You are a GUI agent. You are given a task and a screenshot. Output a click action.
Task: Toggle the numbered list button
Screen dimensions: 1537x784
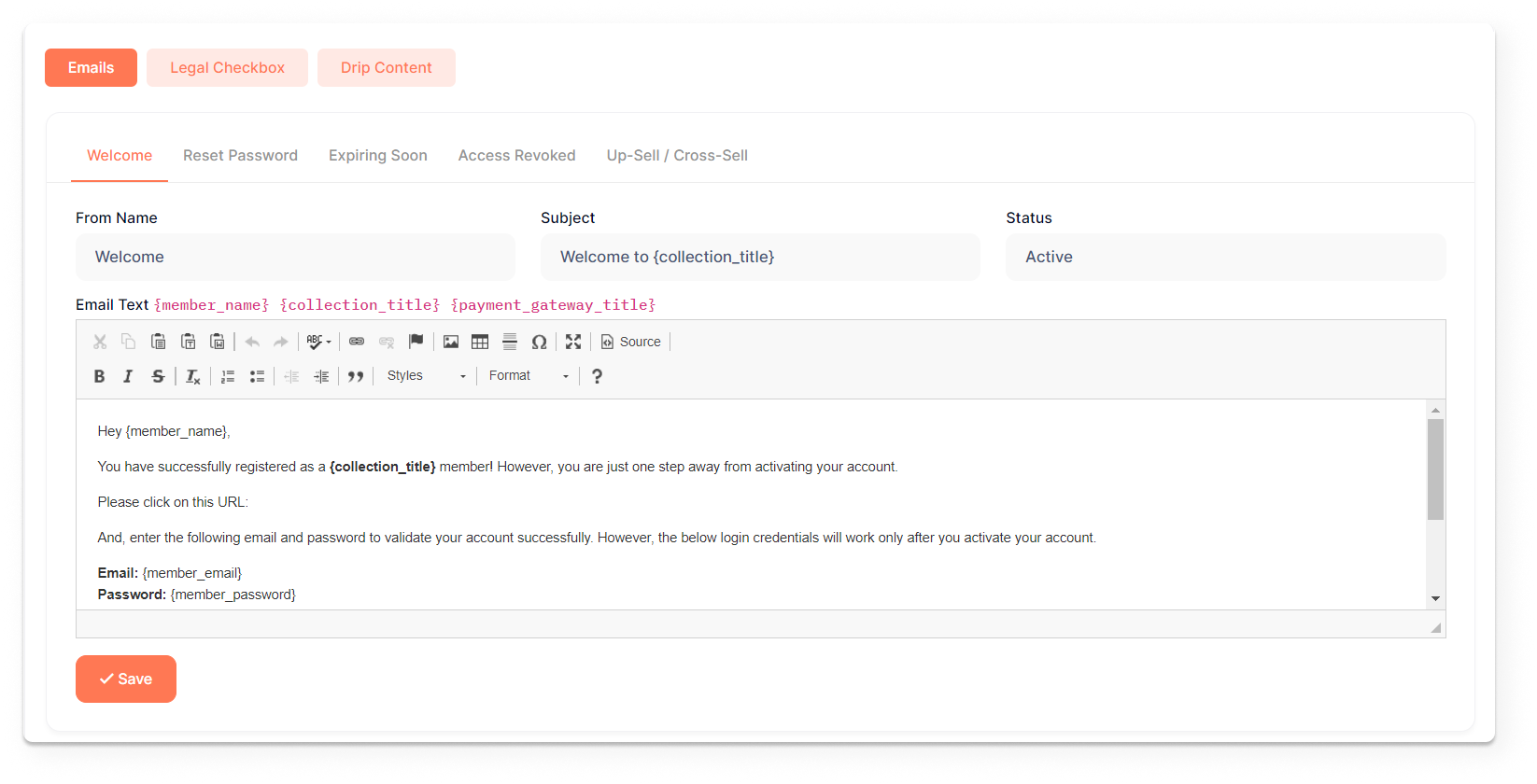click(x=228, y=376)
